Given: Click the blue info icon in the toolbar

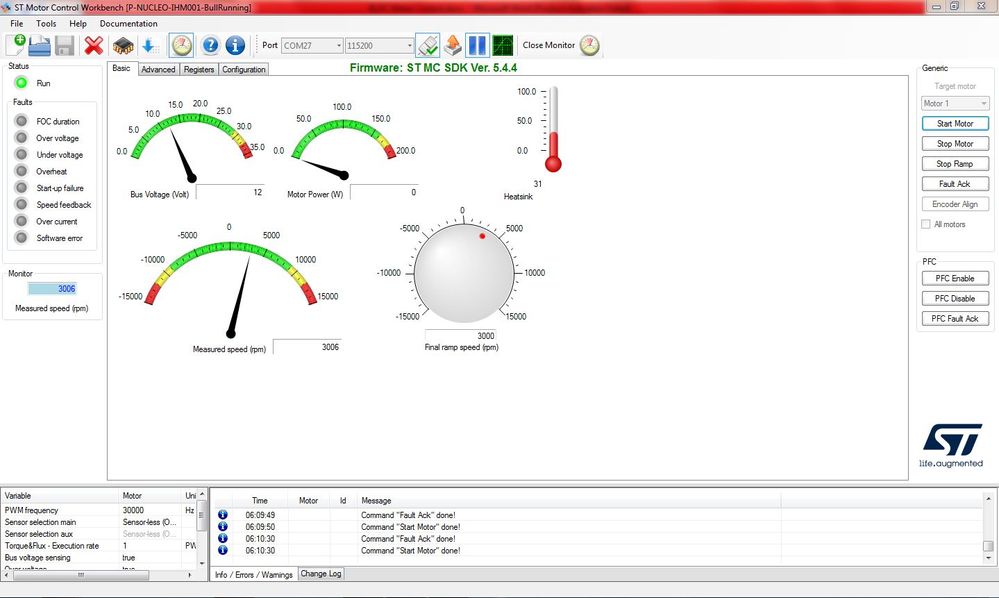Looking at the screenshot, I should 235,45.
